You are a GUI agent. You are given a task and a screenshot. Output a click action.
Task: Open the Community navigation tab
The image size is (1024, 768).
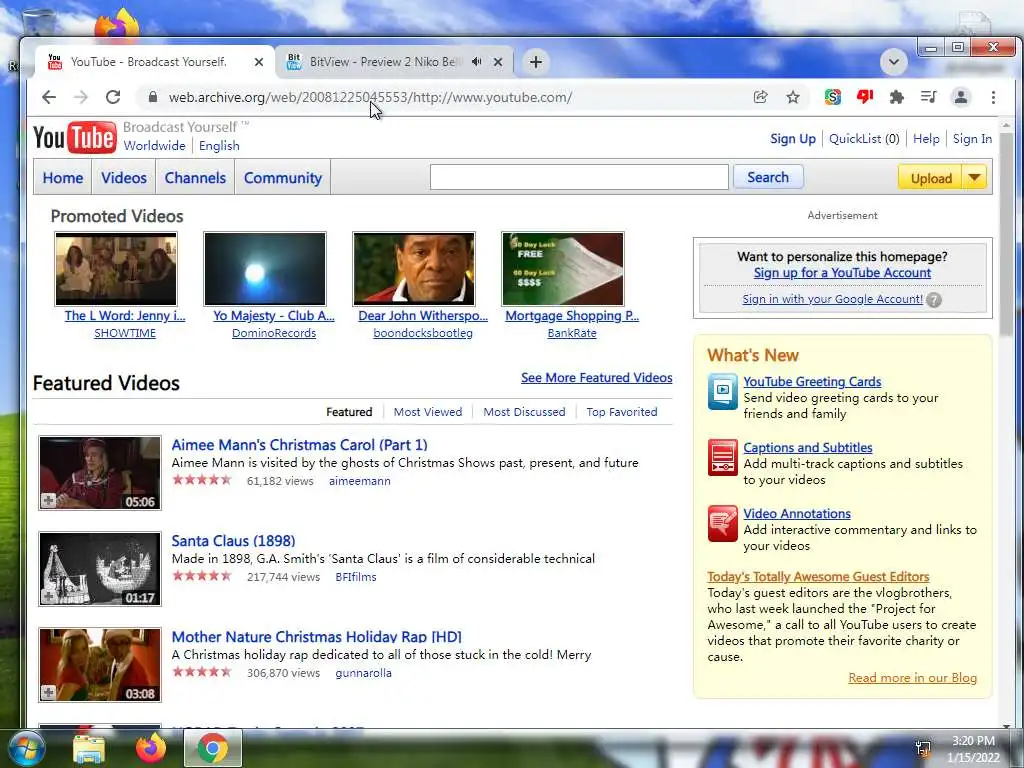[283, 178]
